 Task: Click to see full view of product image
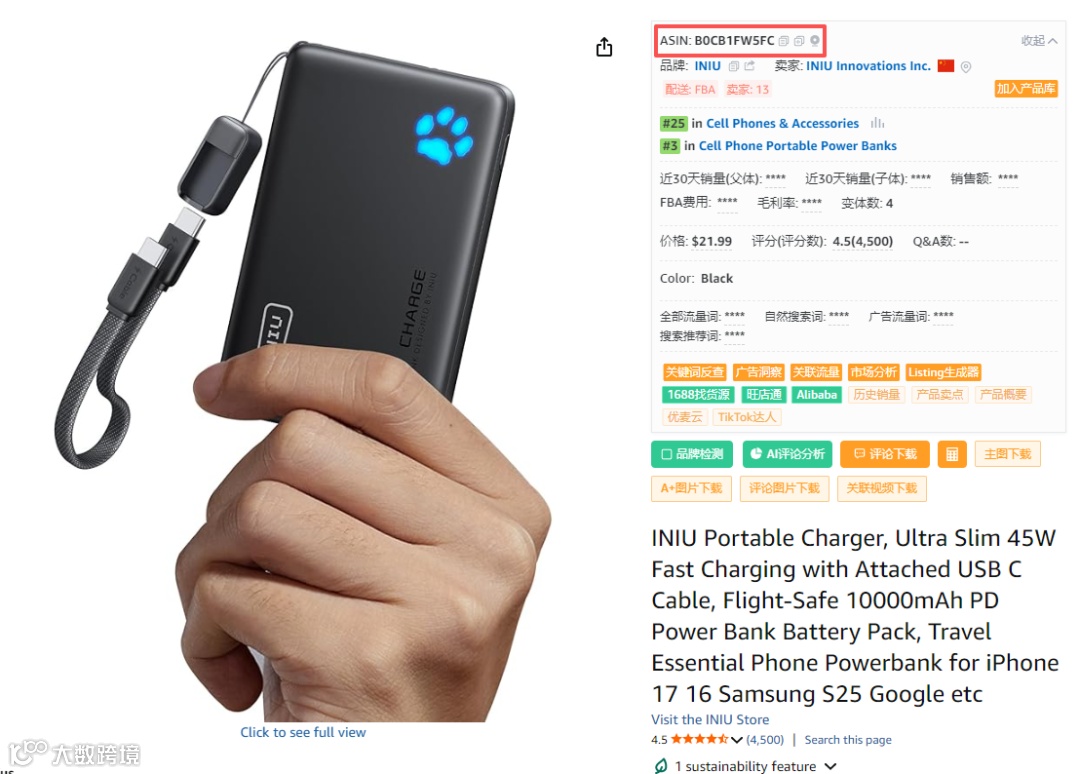(x=303, y=733)
